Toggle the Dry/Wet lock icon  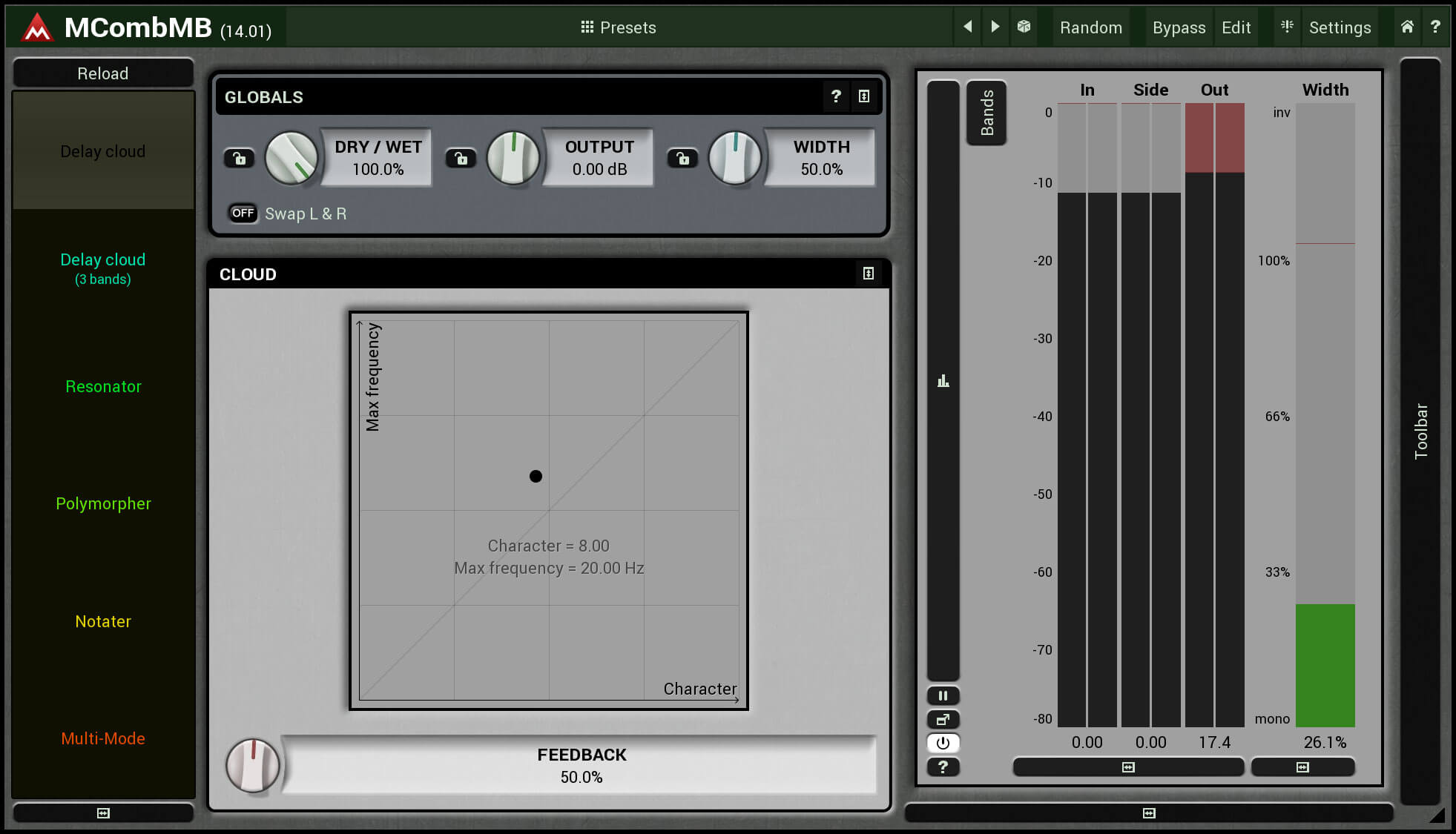coord(239,158)
